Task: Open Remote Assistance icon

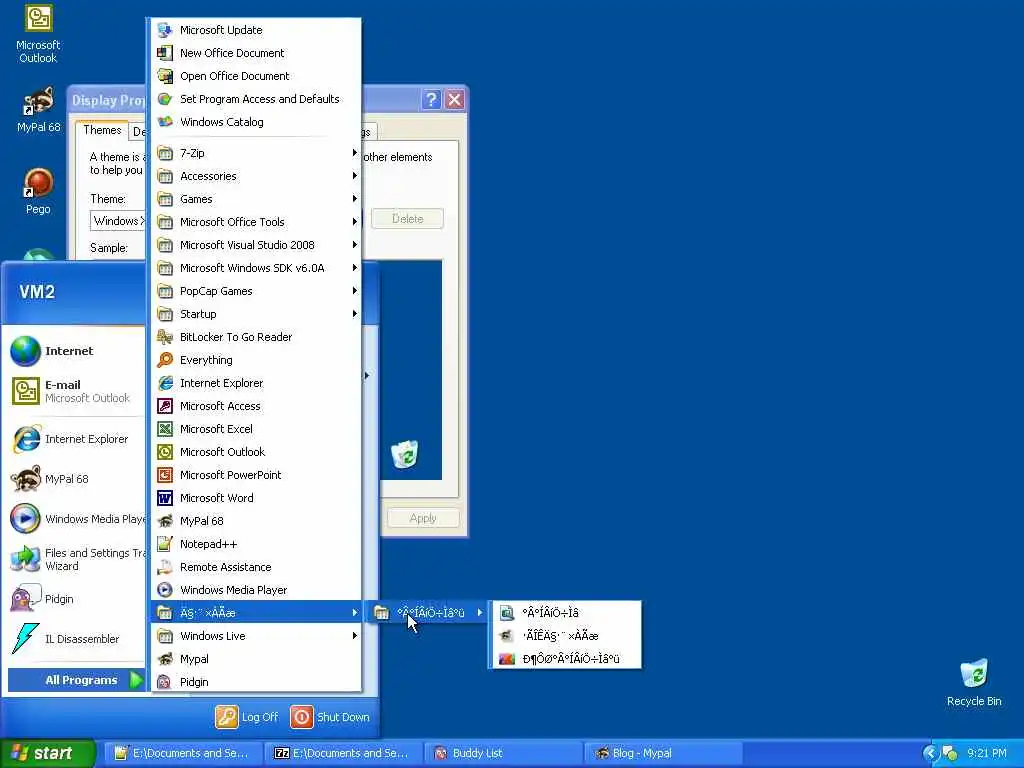Action: click(165, 567)
